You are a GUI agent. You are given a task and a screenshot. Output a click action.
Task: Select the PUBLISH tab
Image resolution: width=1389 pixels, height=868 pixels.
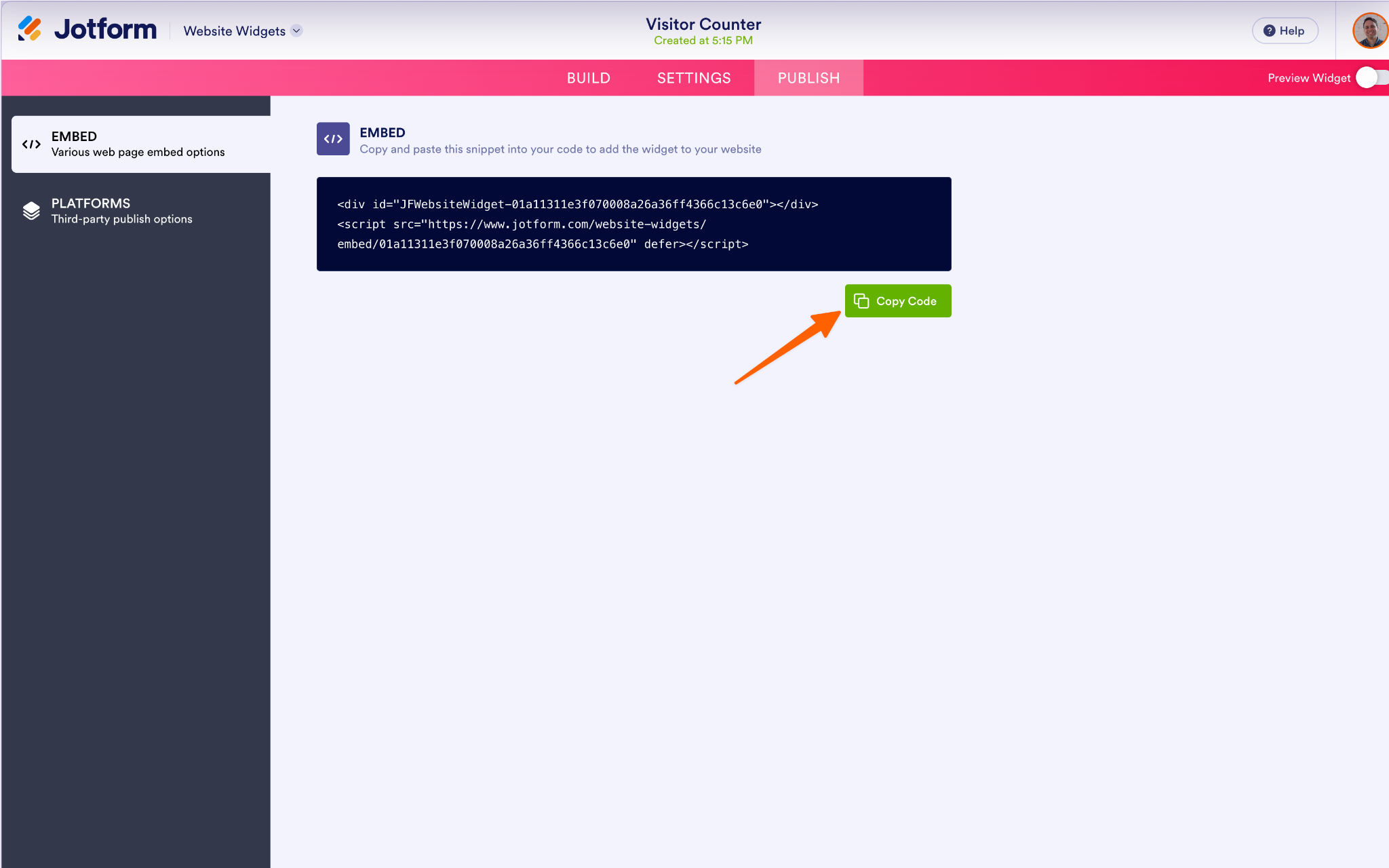click(808, 78)
